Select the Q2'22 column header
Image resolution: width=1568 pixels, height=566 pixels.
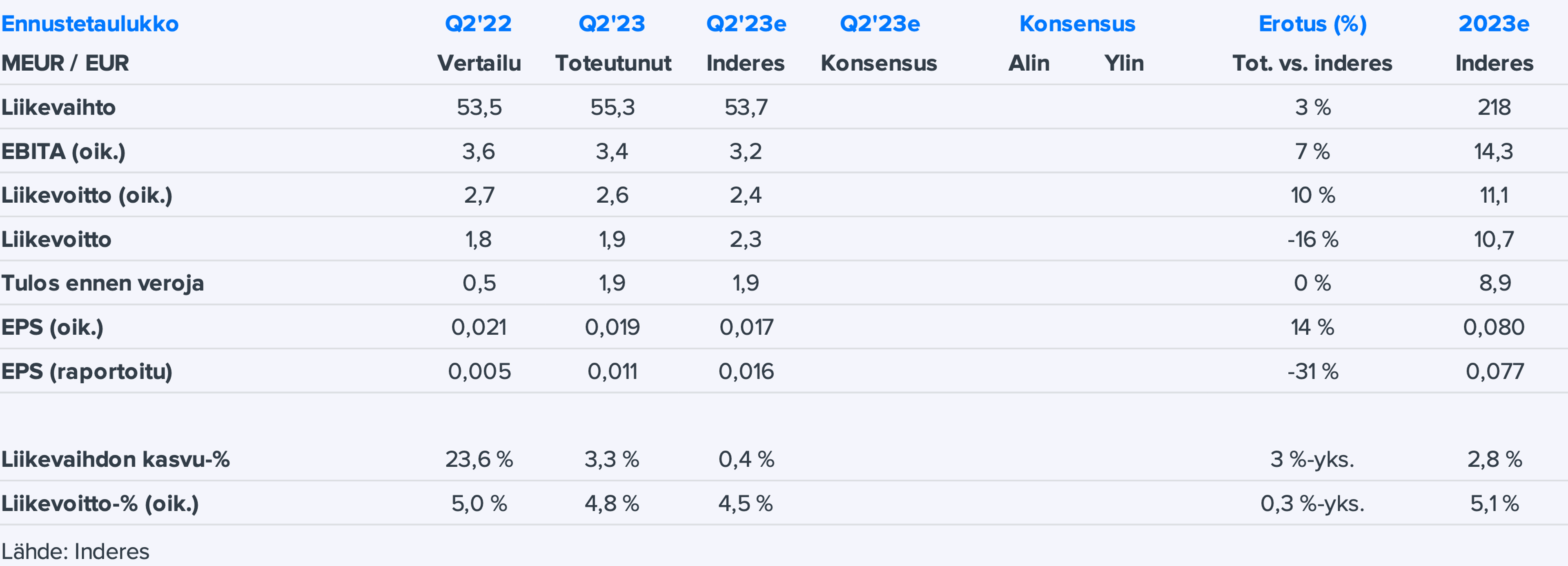click(479, 24)
